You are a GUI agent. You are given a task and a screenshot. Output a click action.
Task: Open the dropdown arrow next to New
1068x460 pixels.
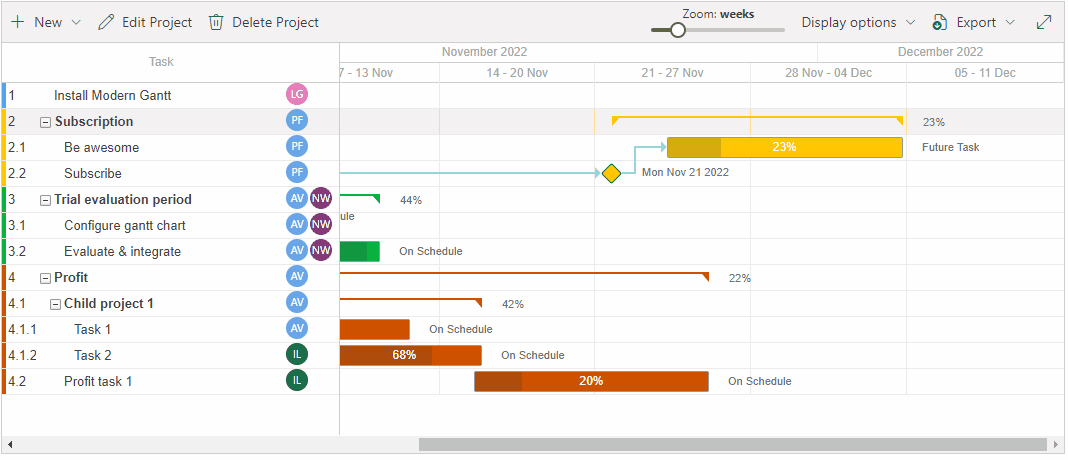point(77,22)
